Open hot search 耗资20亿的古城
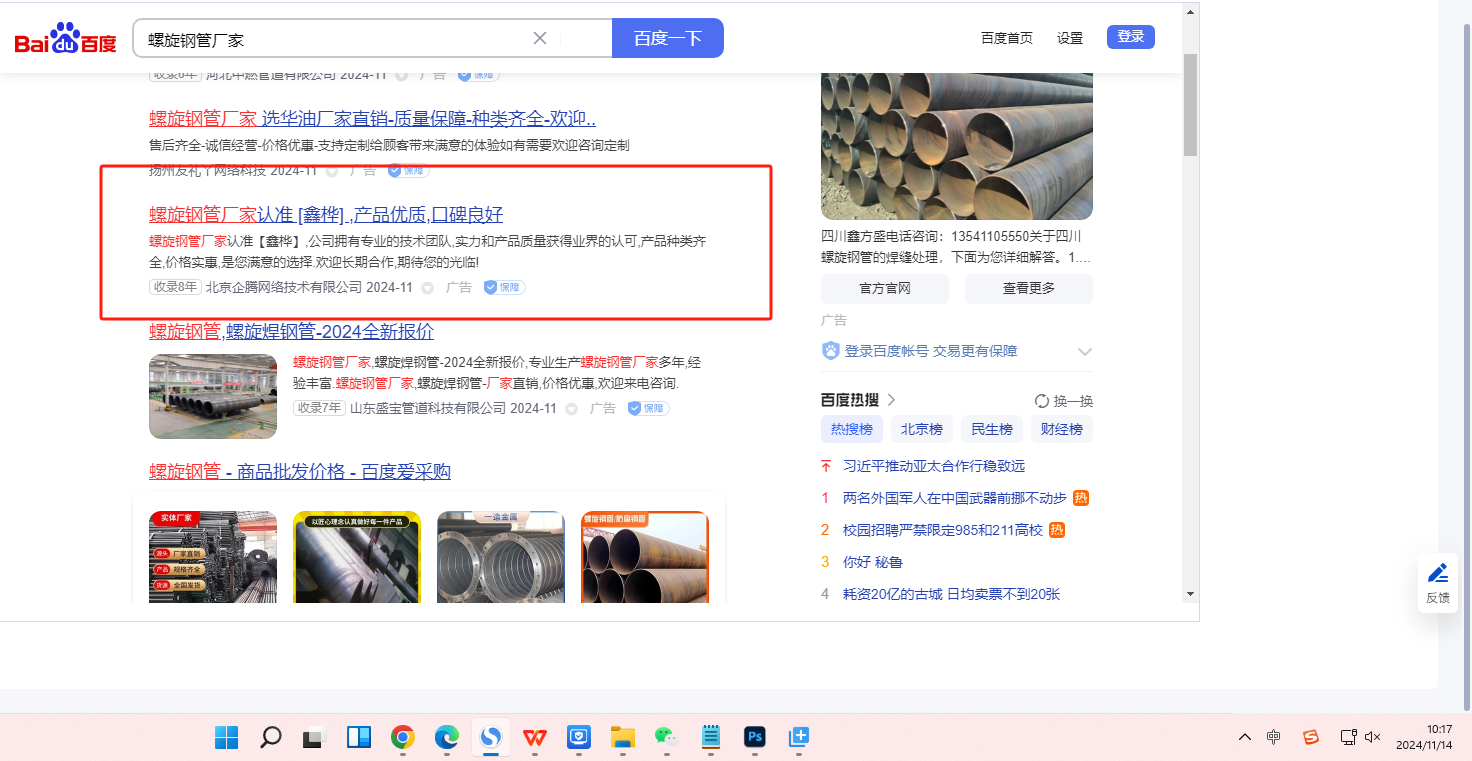This screenshot has width=1472, height=761. coord(951,594)
